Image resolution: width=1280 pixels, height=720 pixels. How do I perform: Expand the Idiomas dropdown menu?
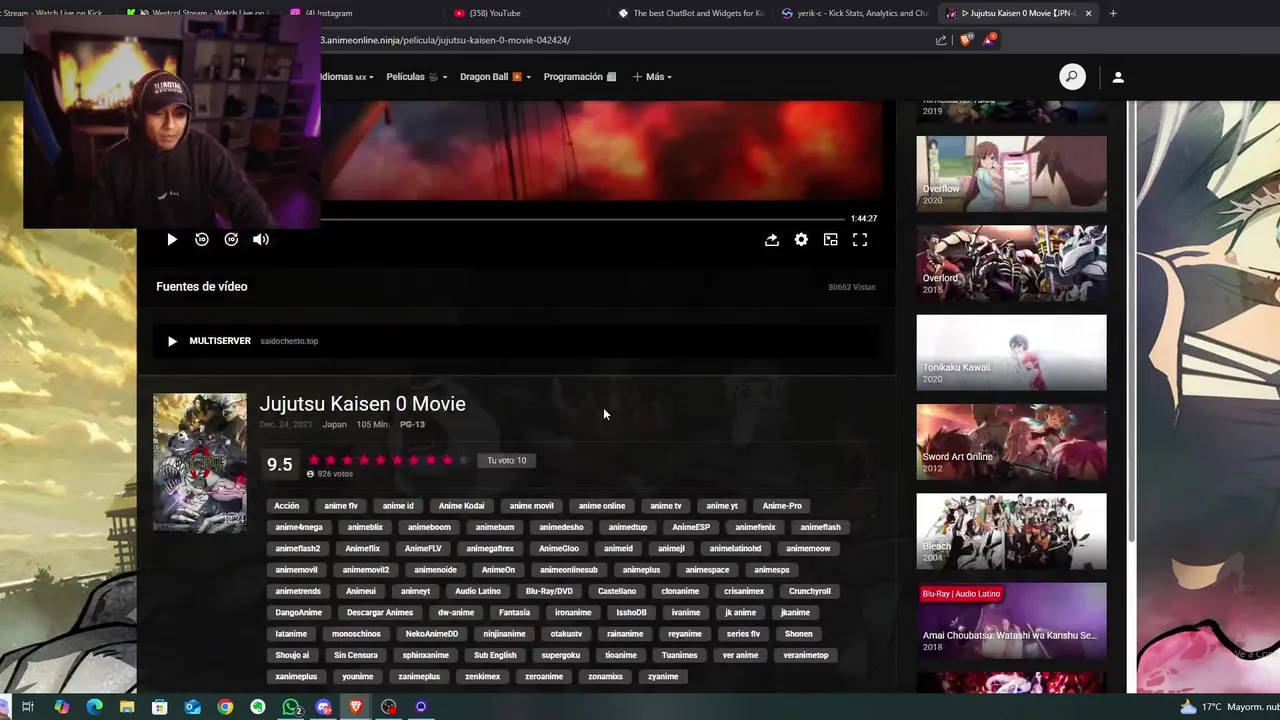pyautogui.click(x=347, y=77)
